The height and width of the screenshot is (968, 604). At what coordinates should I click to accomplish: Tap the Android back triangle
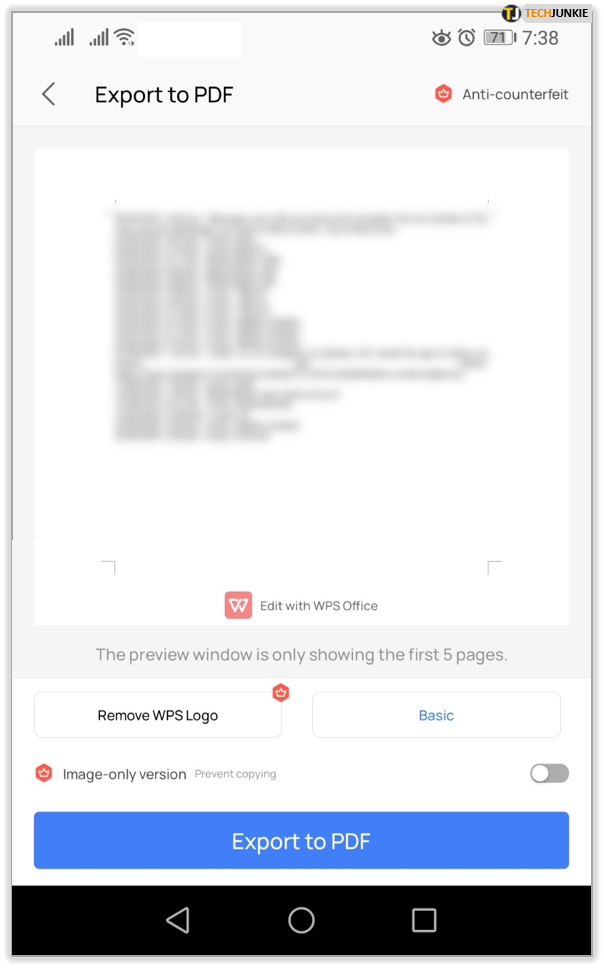[x=178, y=920]
